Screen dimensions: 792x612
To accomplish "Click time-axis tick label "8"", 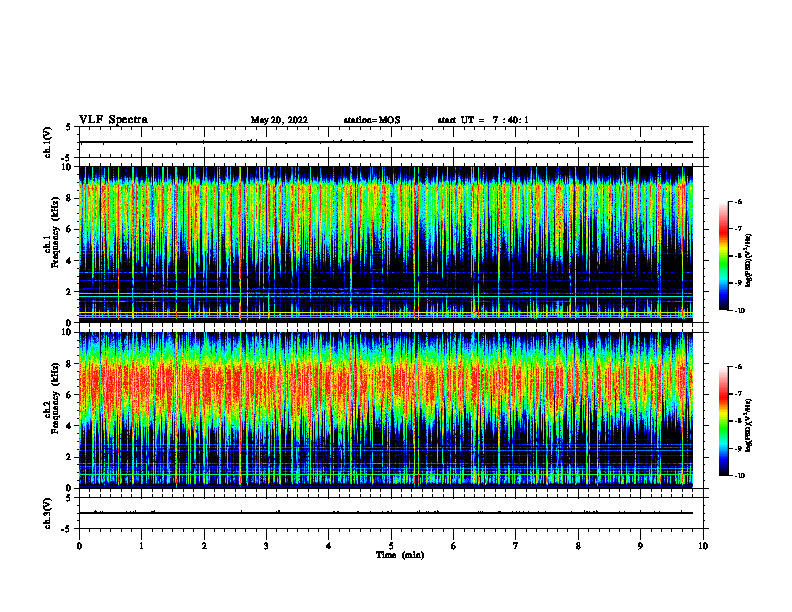I will 578,546.
